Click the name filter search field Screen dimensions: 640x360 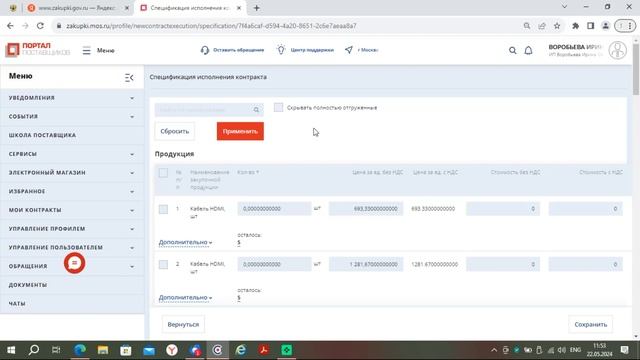[209, 110]
